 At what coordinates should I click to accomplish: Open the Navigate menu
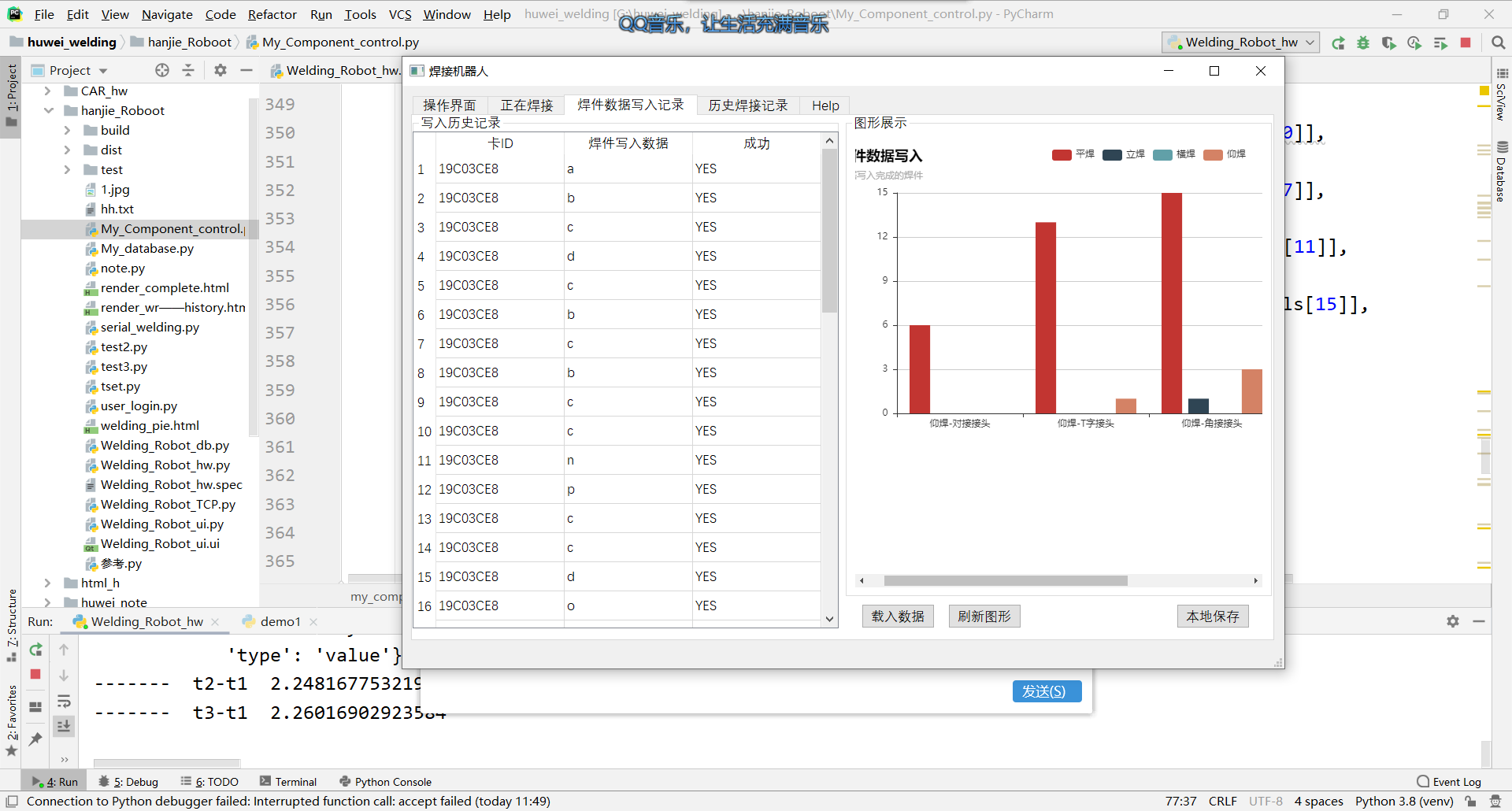tap(166, 14)
